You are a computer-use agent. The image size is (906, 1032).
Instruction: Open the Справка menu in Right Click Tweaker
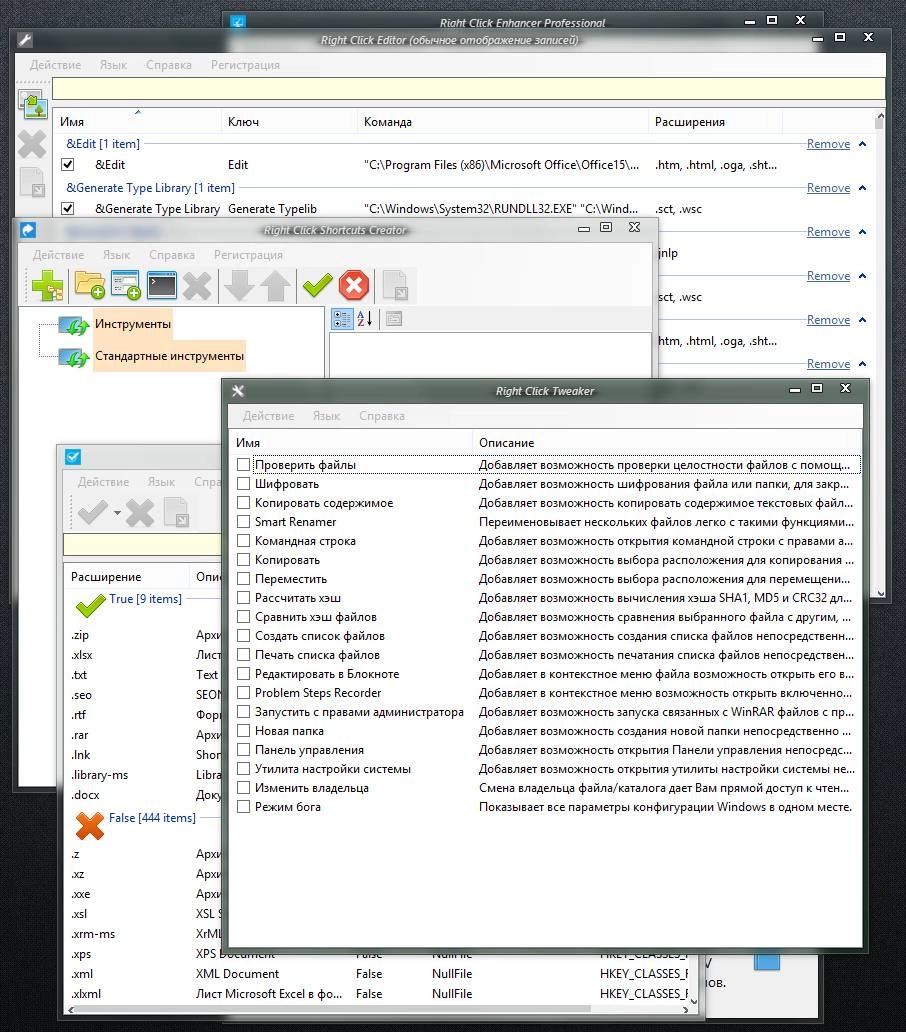(x=382, y=416)
